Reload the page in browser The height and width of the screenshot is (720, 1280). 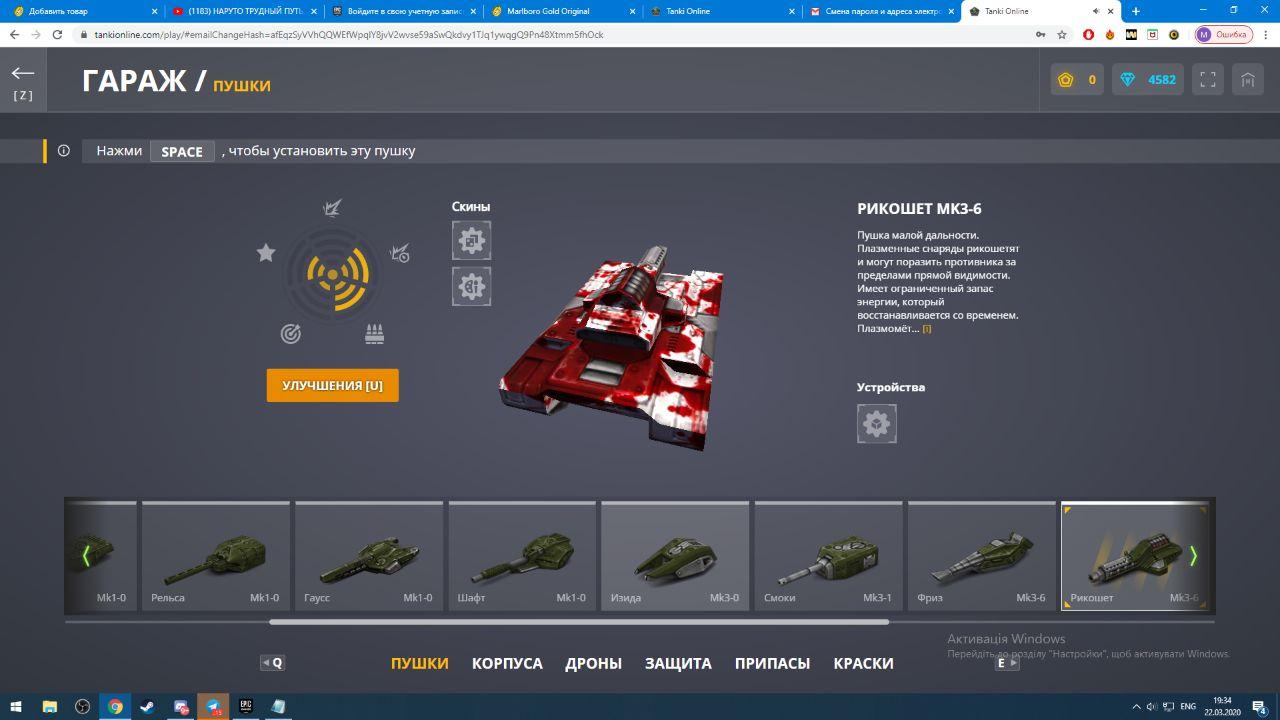[59, 34]
